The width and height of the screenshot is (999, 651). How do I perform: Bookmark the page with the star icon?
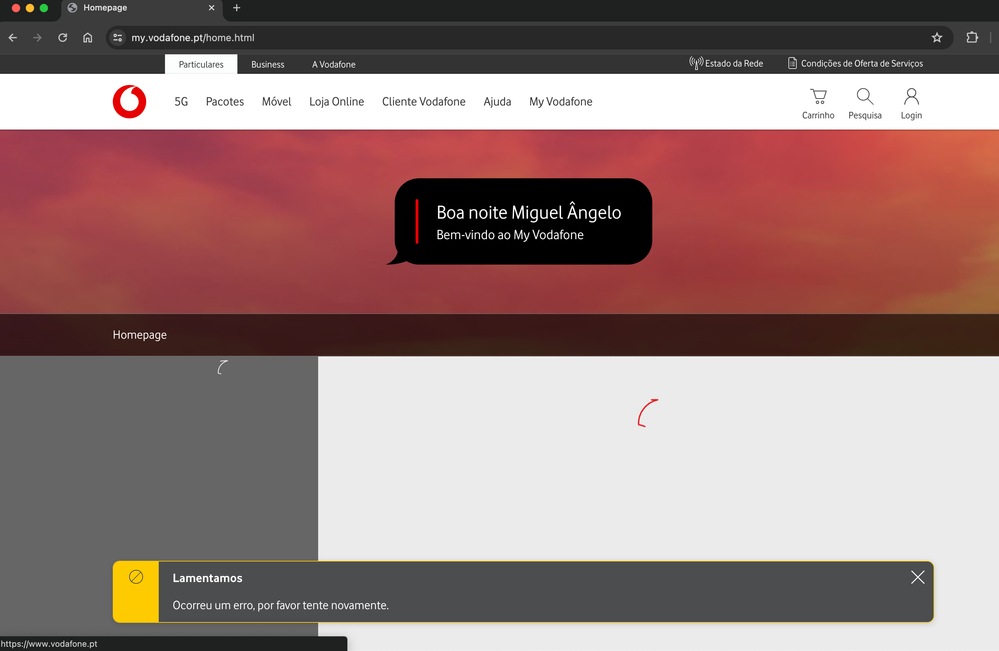(x=936, y=37)
